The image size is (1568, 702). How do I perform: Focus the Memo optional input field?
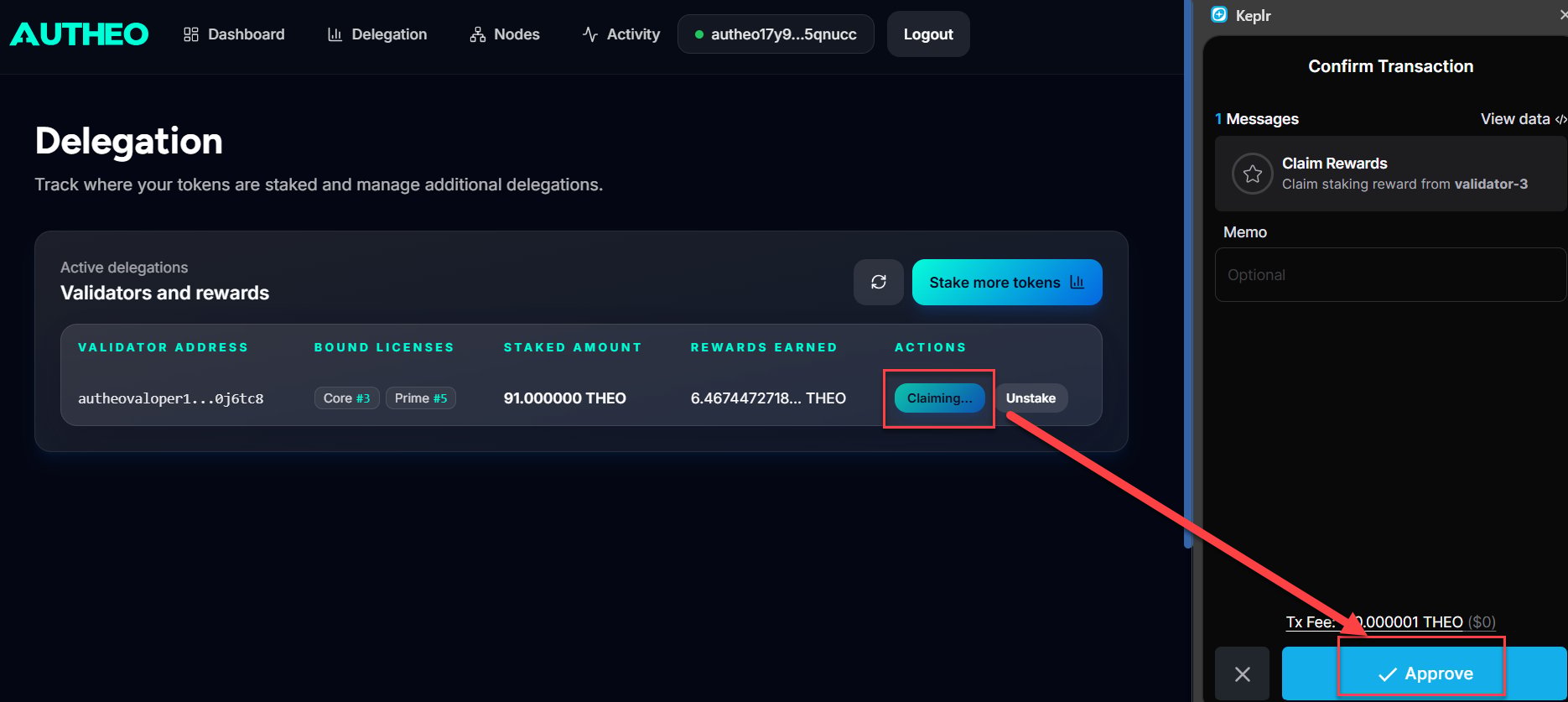pos(1391,274)
